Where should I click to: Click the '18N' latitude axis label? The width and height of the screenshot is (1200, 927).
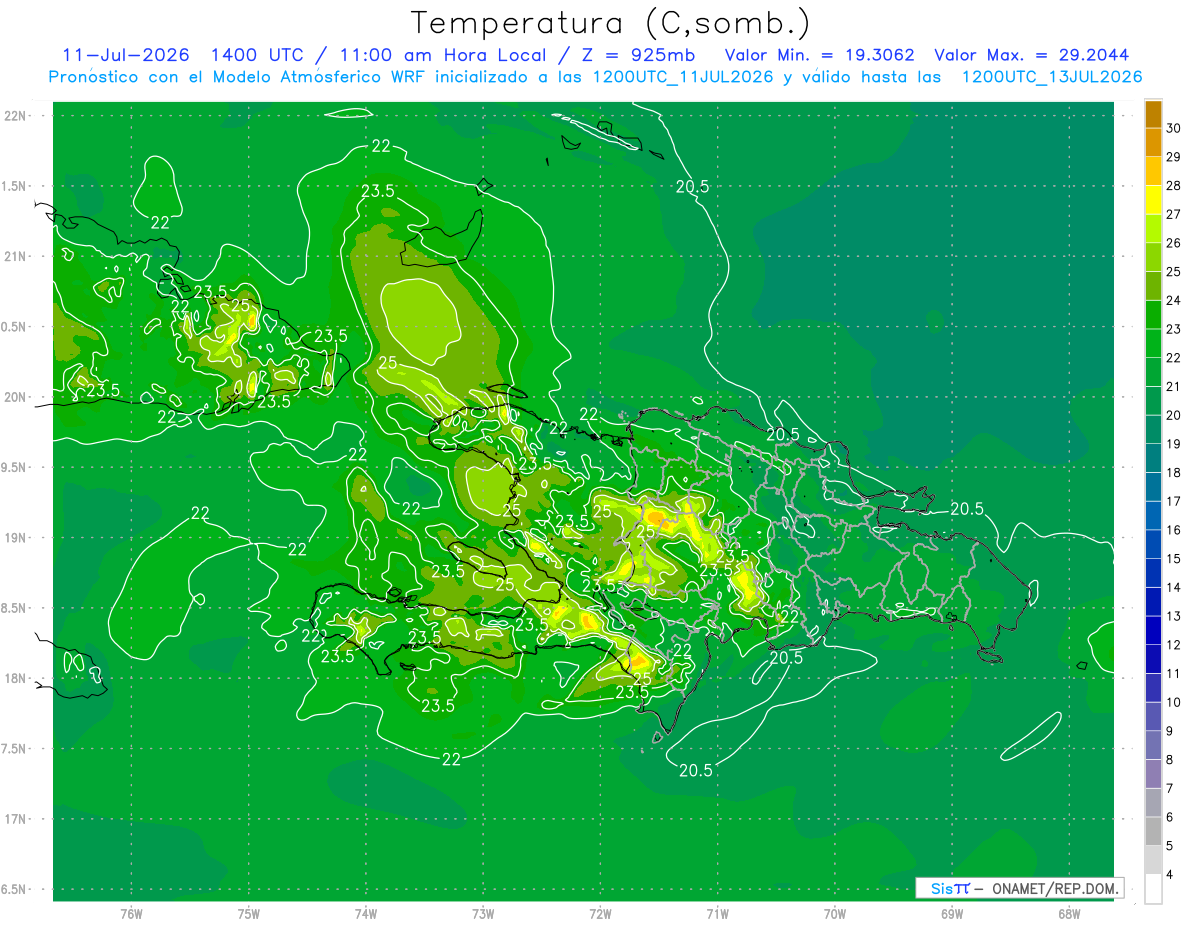(x=17, y=679)
